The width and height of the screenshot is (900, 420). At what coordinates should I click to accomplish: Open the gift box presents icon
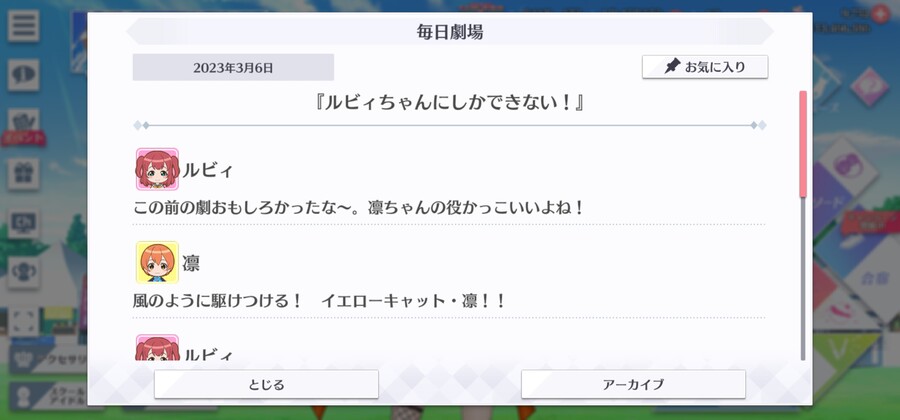(x=24, y=174)
